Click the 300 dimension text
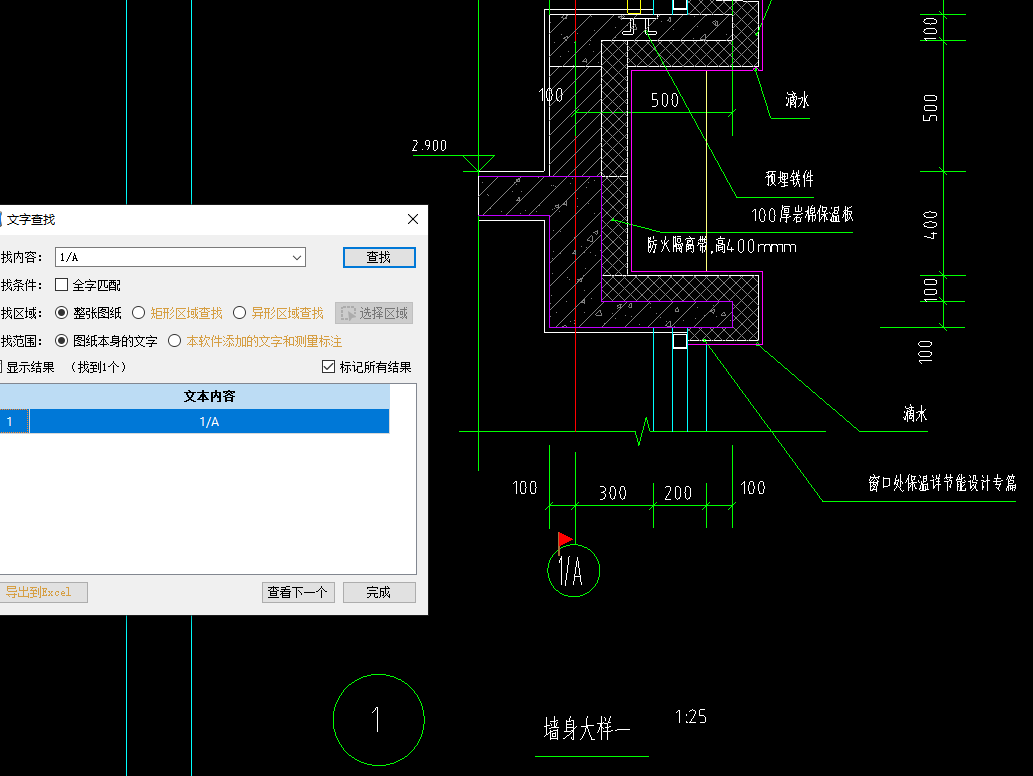 click(x=613, y=493)
